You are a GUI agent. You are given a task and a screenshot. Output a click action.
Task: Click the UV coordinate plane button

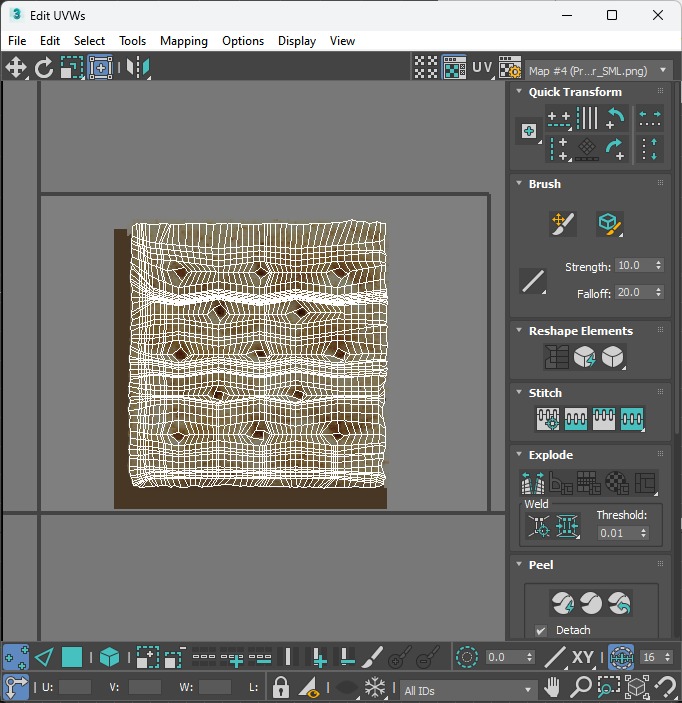[482, 68]
